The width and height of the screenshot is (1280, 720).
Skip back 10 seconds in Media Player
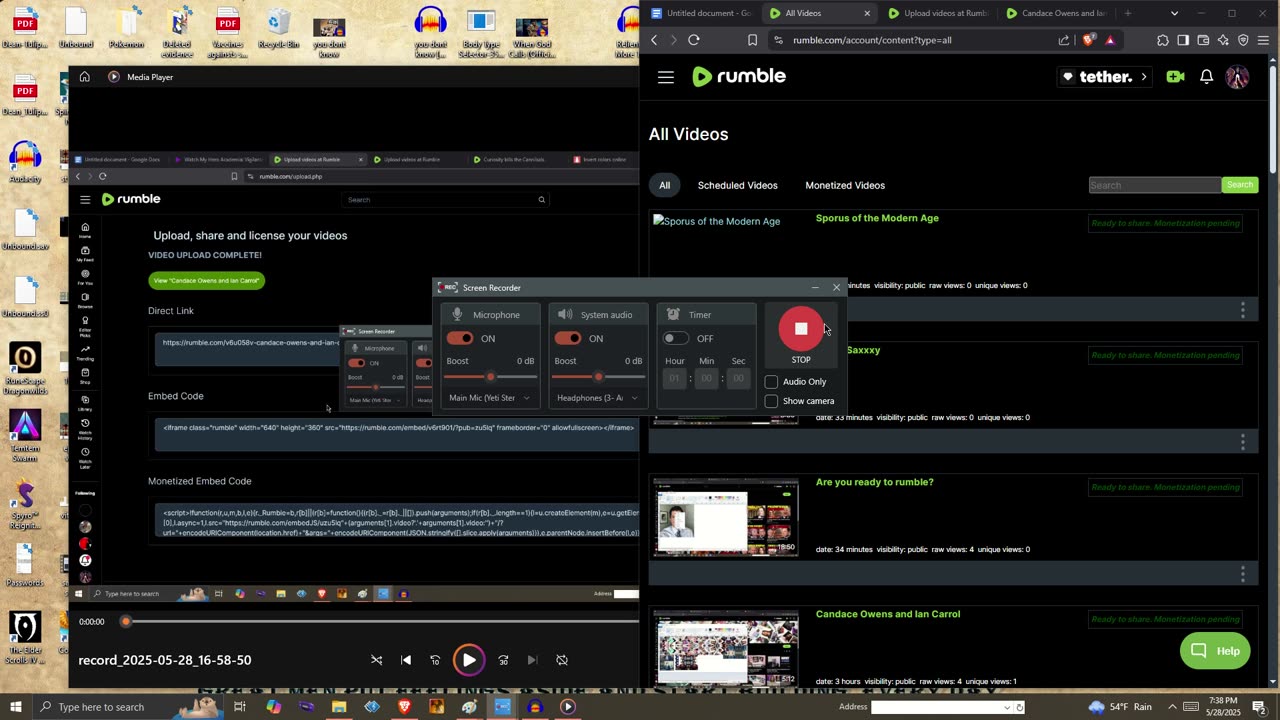click(x=435, y=660)
